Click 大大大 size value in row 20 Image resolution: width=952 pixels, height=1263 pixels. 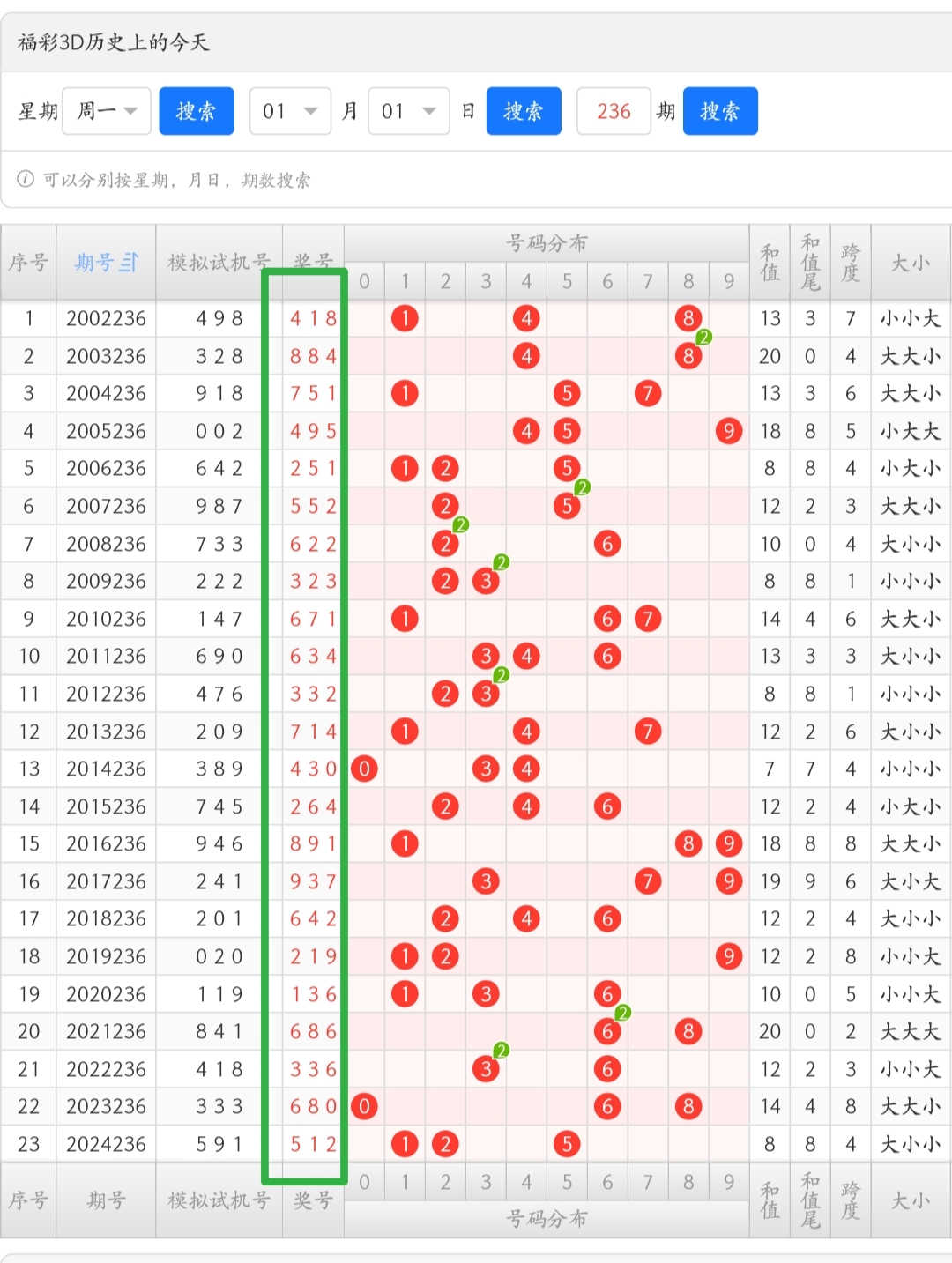[911, 1031]
